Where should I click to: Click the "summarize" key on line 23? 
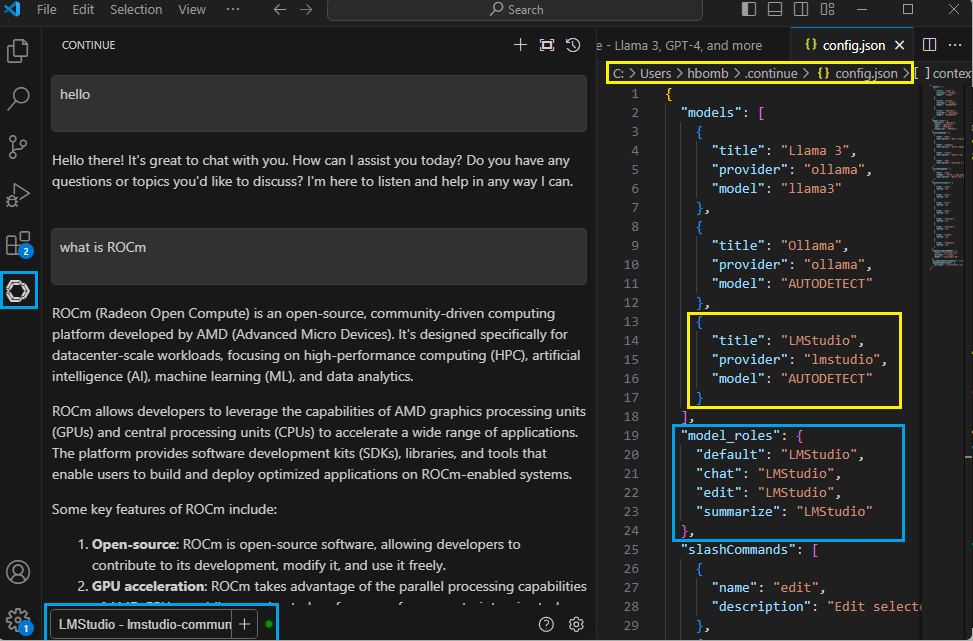coord(738,511)
